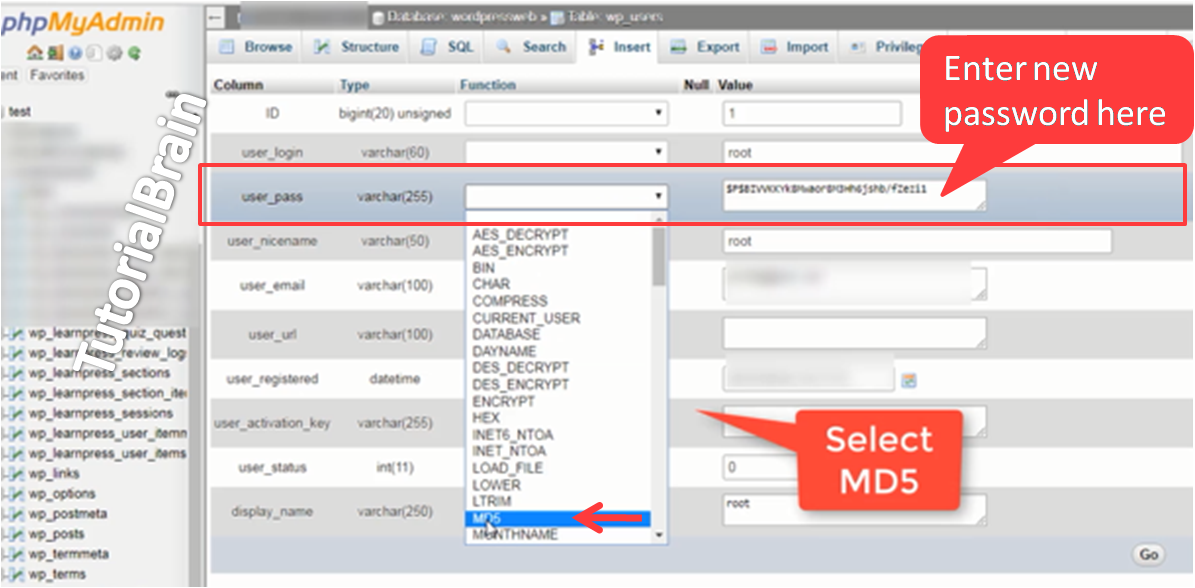
Task: Choose HEX from function list
Action: click(x=558, y=418)
